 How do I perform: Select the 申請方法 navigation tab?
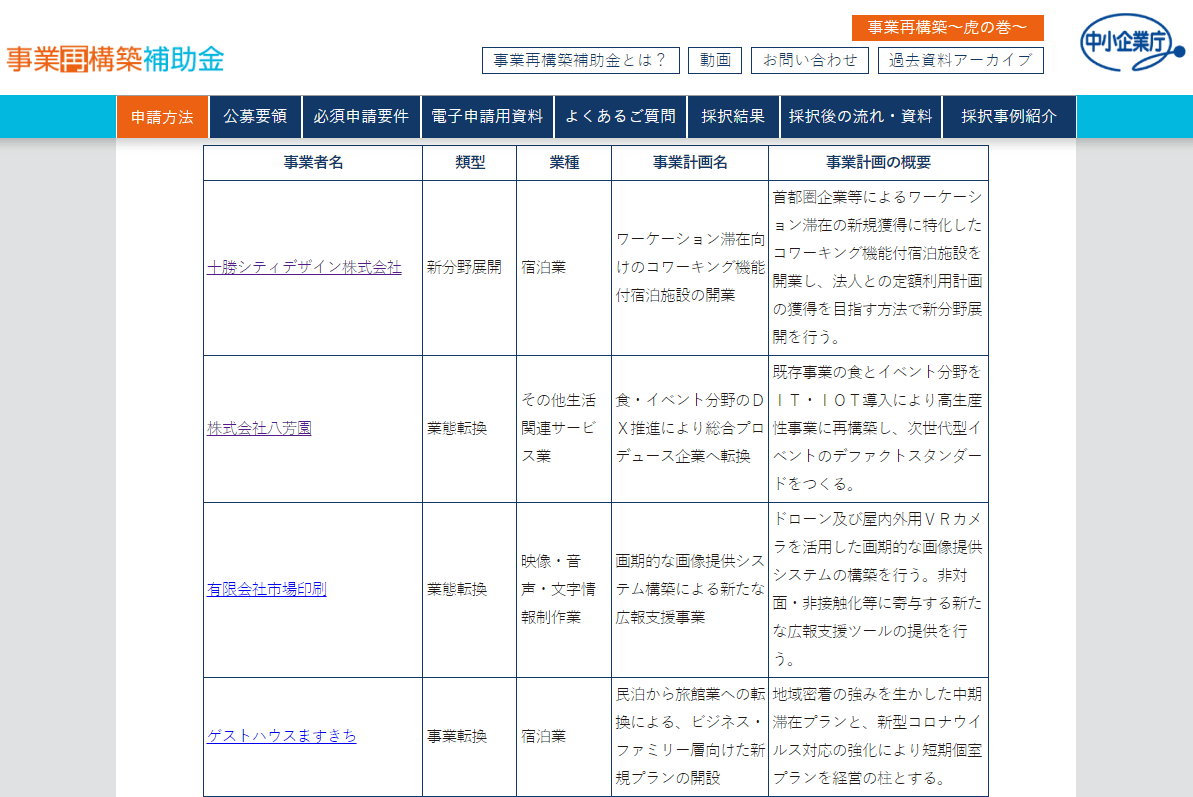tap(162, 116)
